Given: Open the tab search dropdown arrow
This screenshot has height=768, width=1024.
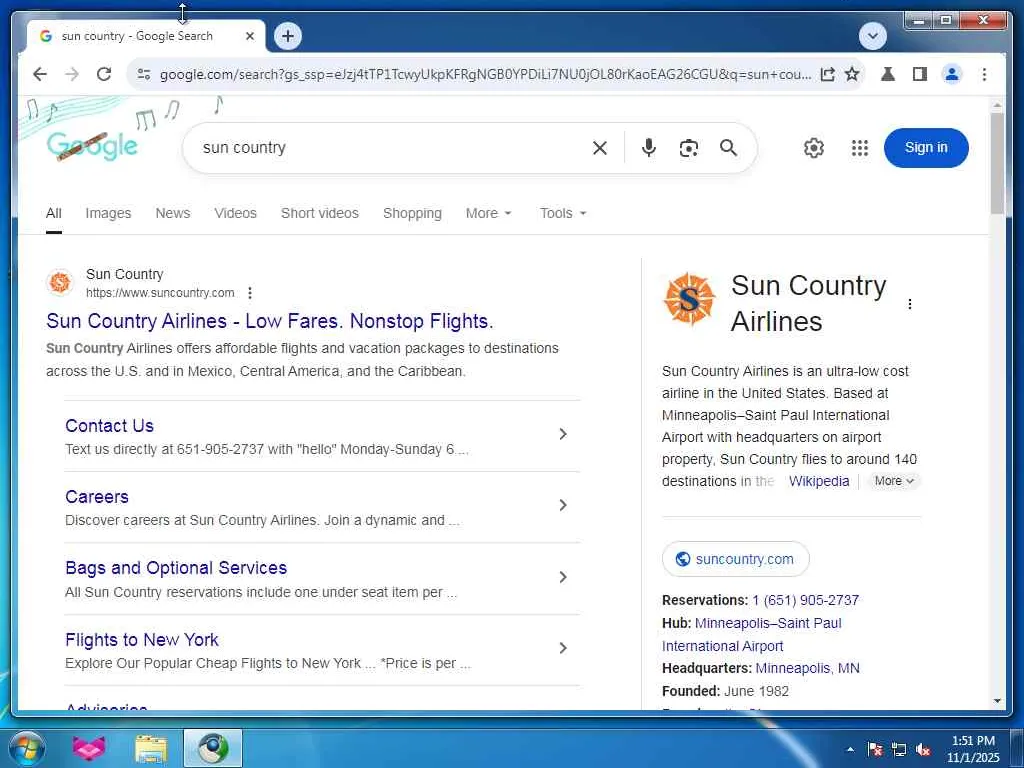Looking at the screenshot, I should [x=873, y=36].
